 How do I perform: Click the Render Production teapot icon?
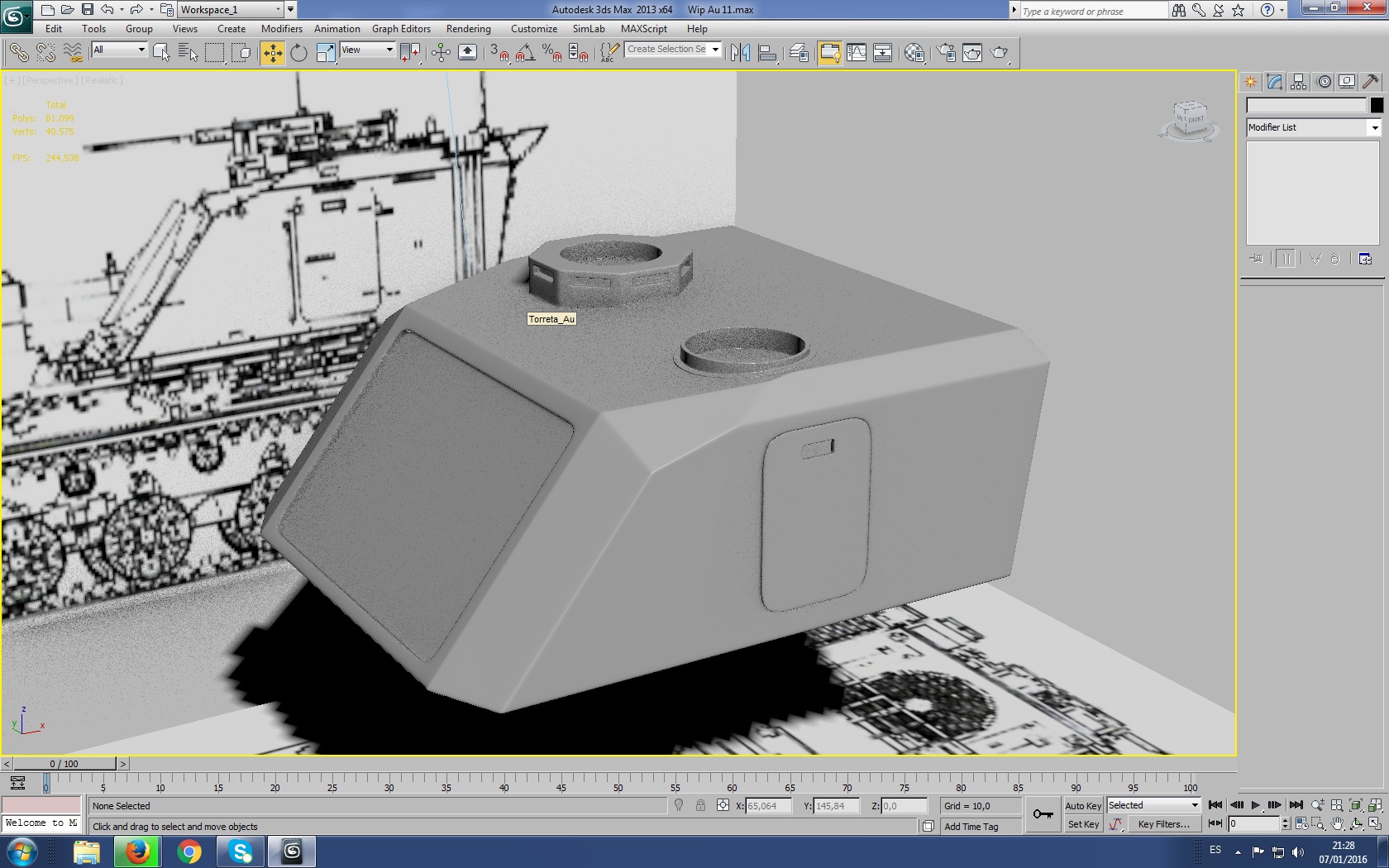[1000, 53]
